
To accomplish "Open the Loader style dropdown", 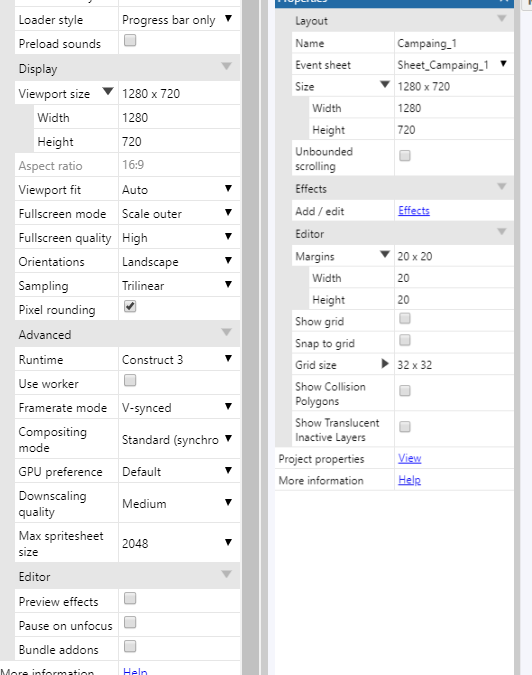I will pos(179,20).
